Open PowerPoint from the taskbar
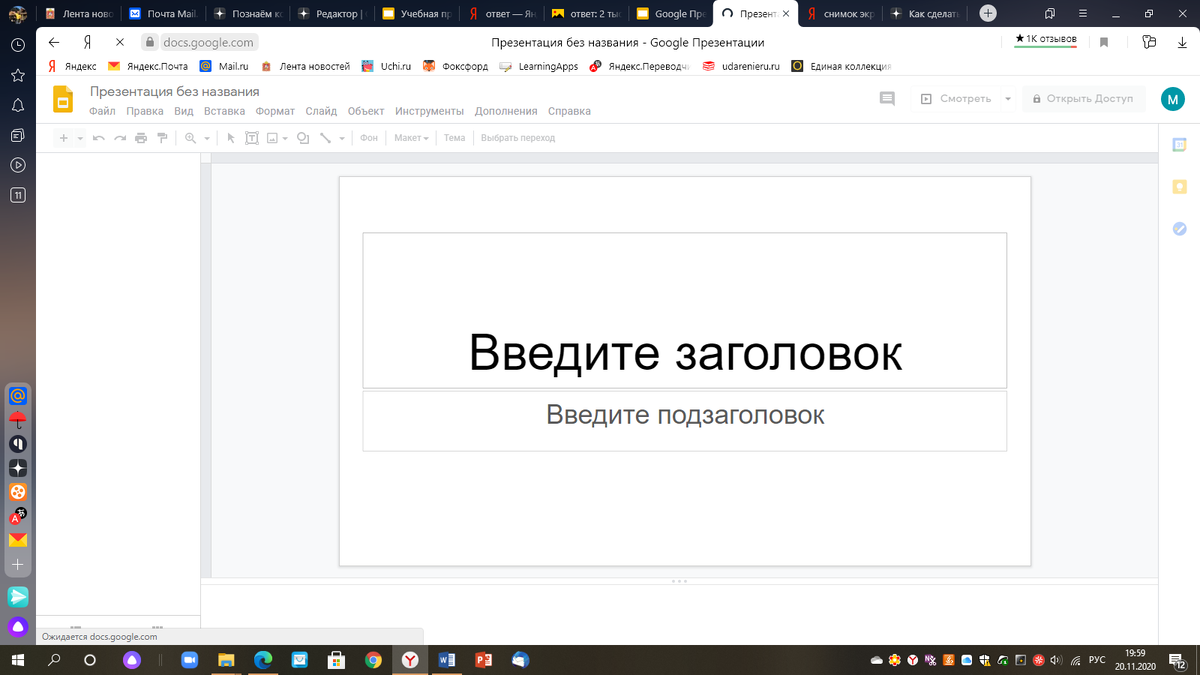The width and height of the screenshot is (1200, 675). click(483, 660)
